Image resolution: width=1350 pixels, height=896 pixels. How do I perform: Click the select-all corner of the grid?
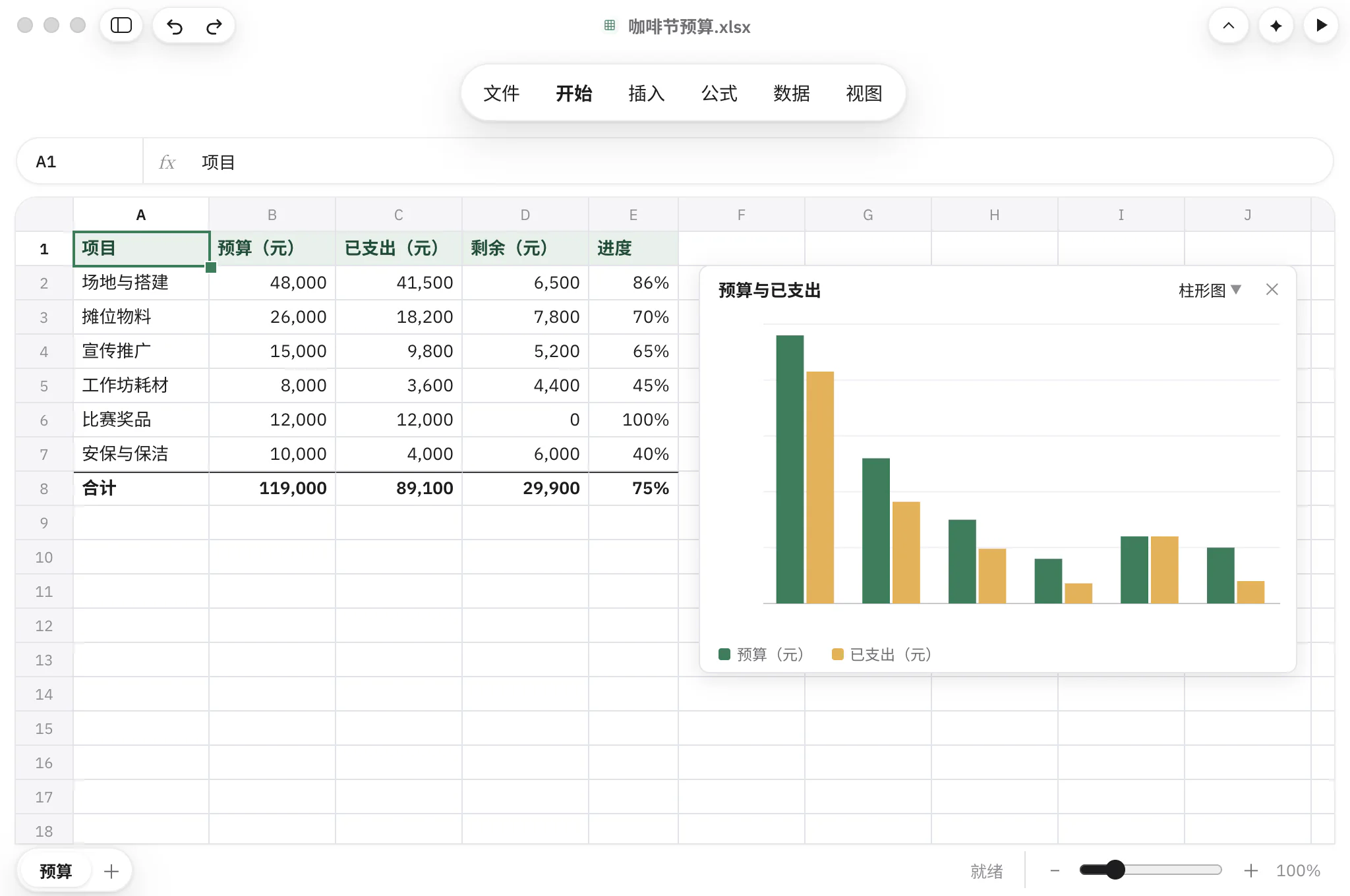(x=44, y=215)
